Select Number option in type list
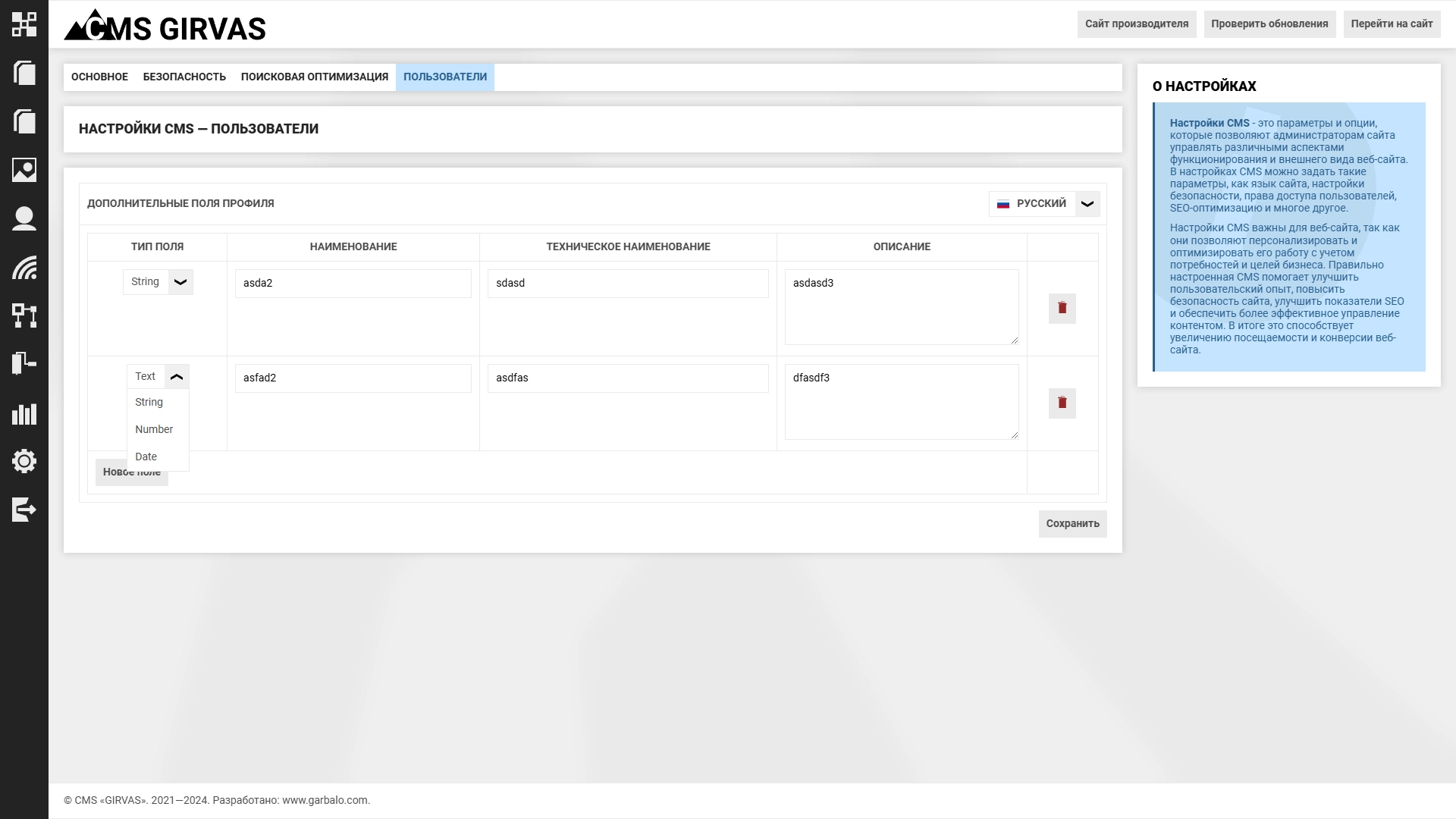This screenshot has width=1456, height=819. [x=154, y=429]
